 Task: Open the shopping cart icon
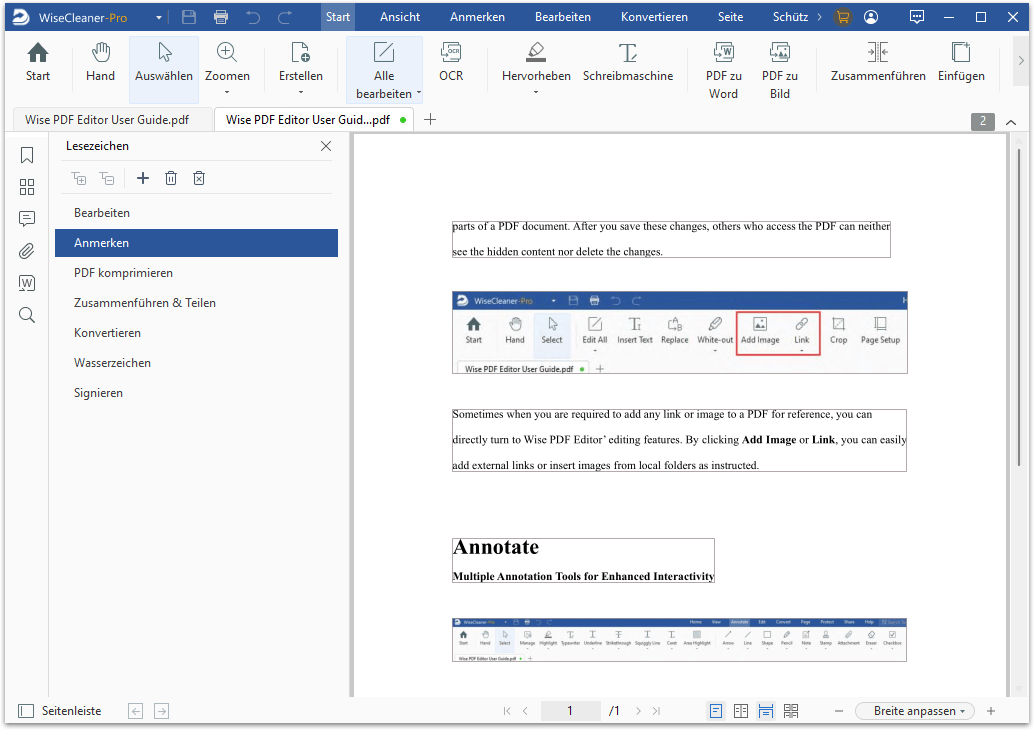coord(842,17)
